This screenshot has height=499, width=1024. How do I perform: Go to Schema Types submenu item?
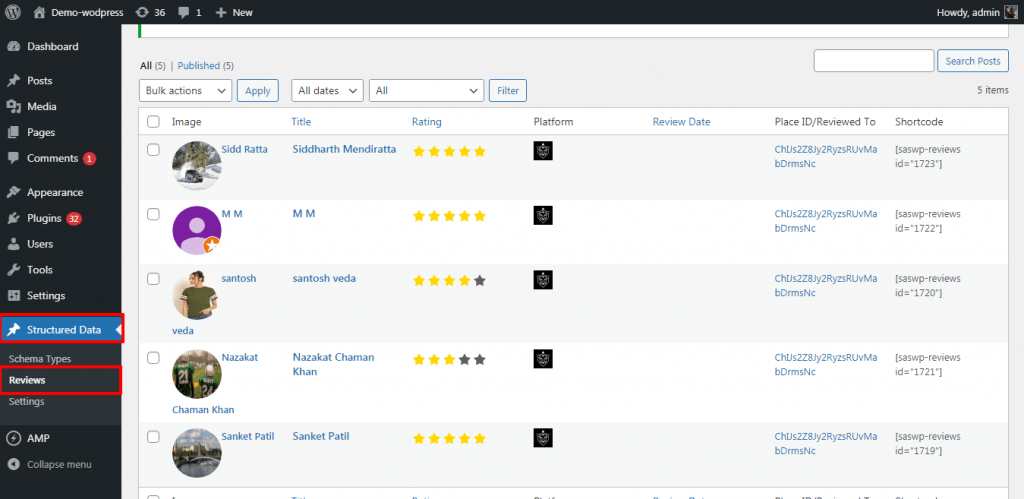click(40, 359)
